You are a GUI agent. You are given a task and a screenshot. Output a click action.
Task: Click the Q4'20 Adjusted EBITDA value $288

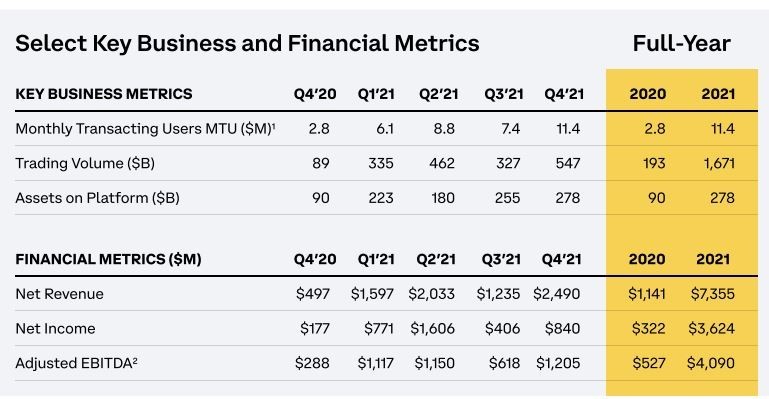click(312, 363)
